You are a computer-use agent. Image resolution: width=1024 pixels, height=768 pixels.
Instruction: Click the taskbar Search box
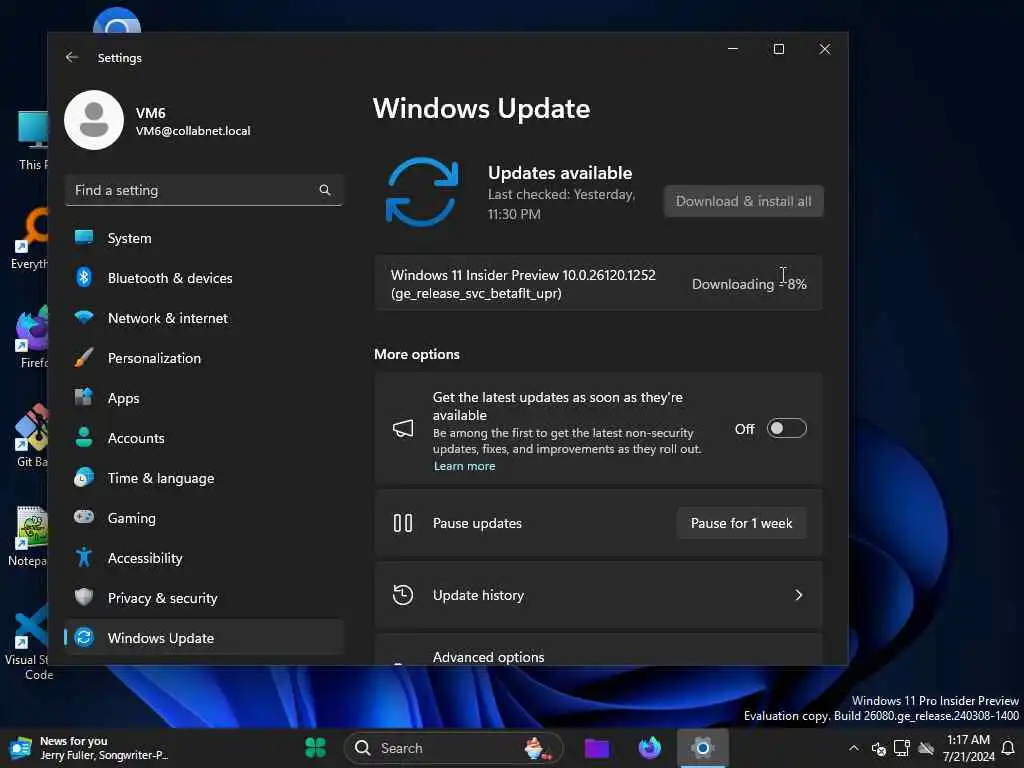(x=453, y=748)
